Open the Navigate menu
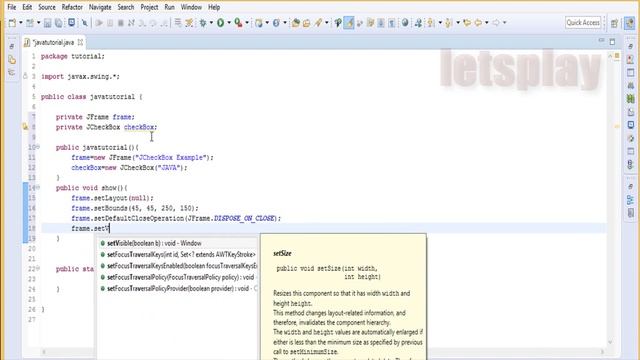 pos(100,7)
